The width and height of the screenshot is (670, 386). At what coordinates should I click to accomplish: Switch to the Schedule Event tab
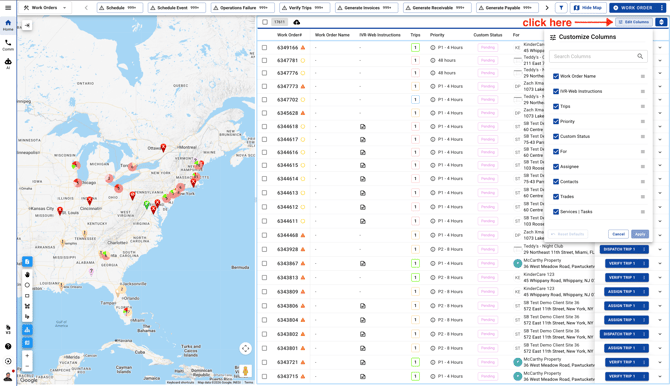[x=176, y=8]
